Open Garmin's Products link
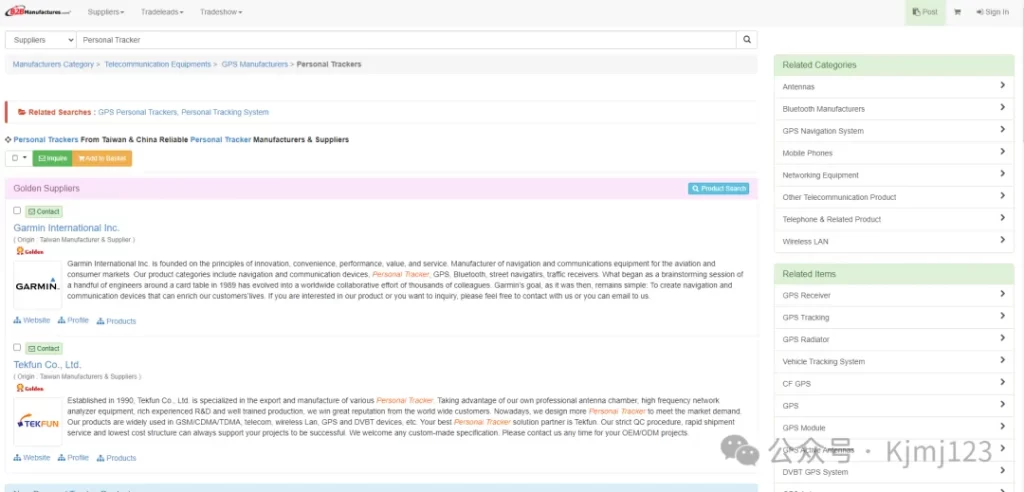Screen dimensions: 1024x492 pyautogui.click(x=116, y=321)
